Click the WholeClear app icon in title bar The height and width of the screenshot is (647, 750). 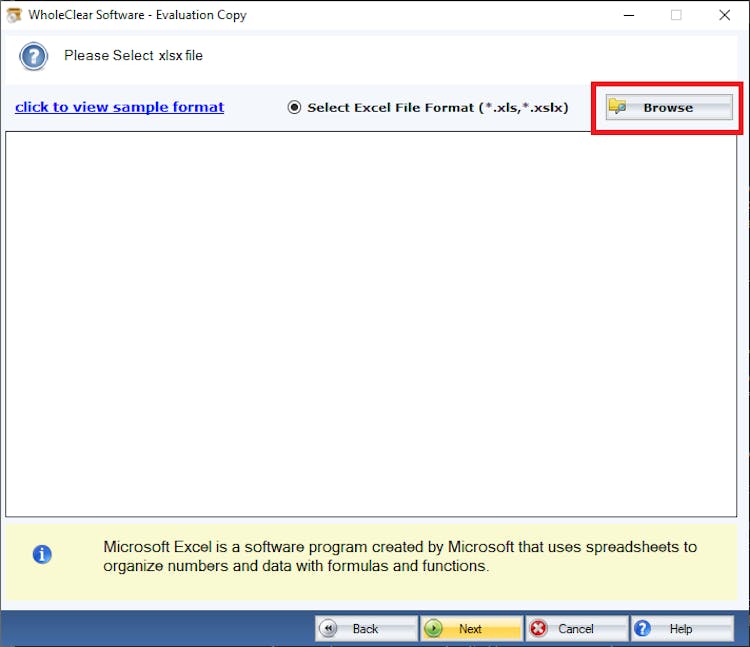(x=14, y=15)
